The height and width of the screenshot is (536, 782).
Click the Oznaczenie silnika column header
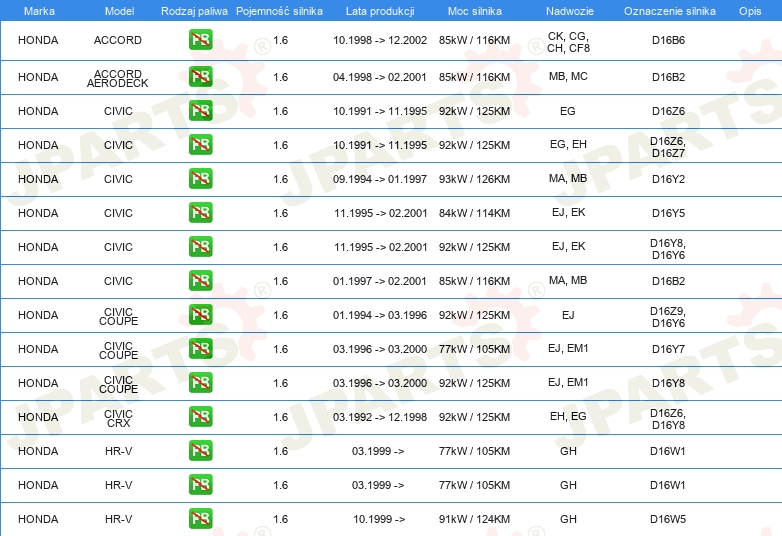tap(669, 11)
